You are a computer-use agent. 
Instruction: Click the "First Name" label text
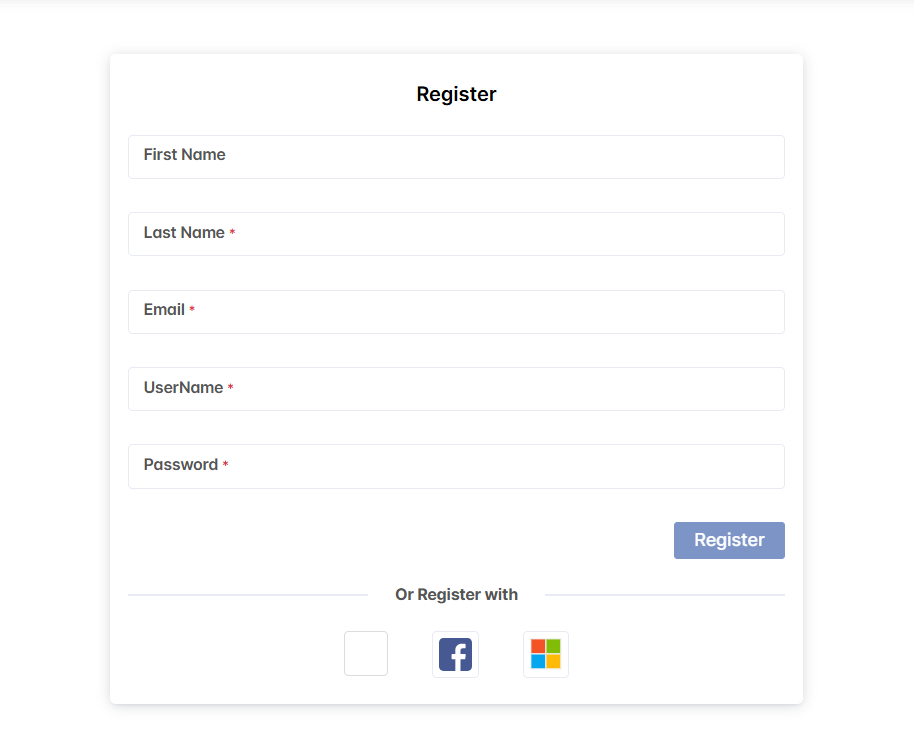[184, 155]
